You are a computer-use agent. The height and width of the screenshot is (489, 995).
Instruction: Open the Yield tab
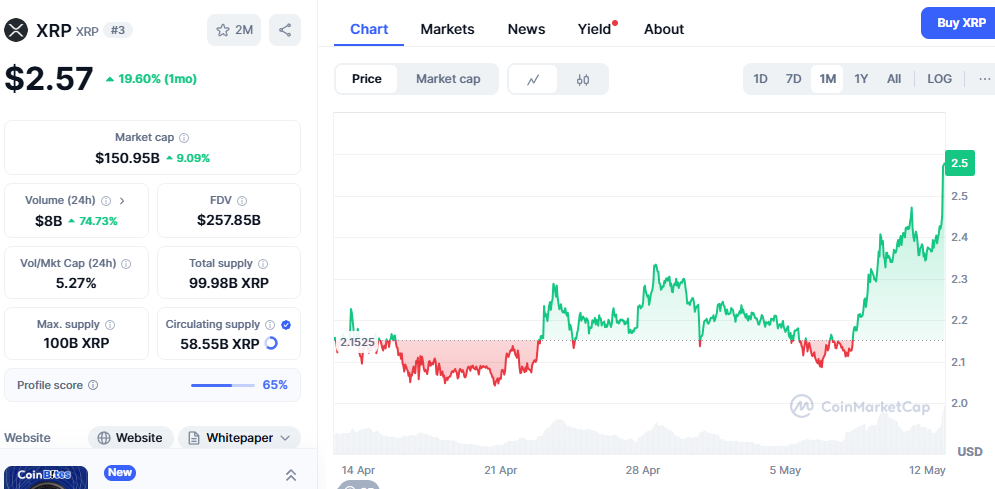click(595, 29)
